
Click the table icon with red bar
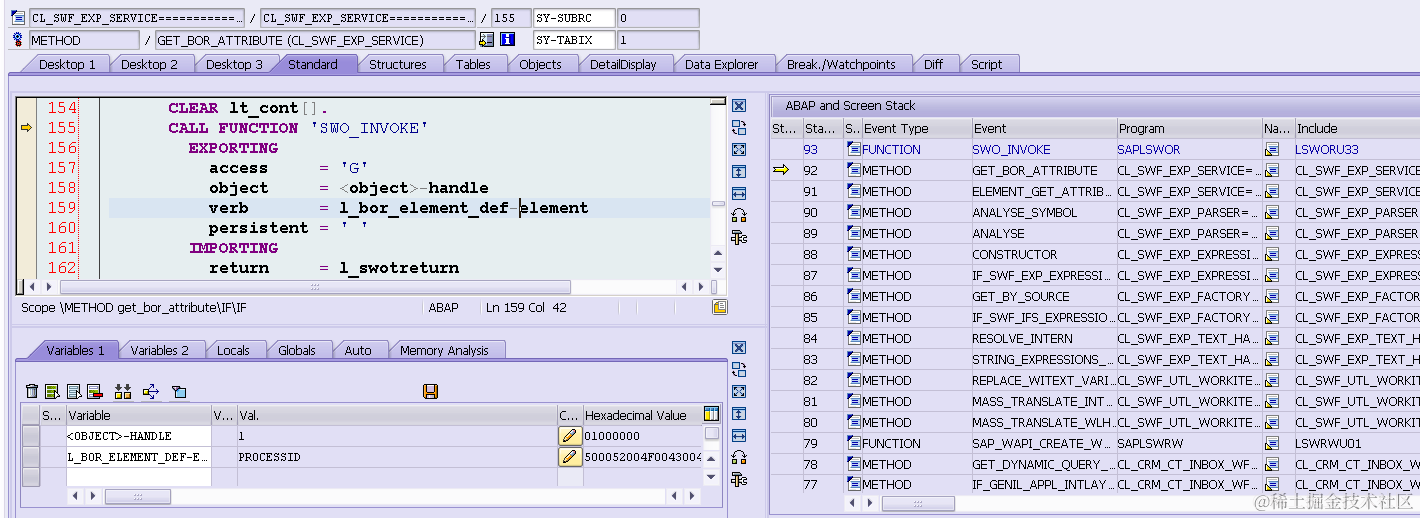pyautogui.click(x=95, y=391)
